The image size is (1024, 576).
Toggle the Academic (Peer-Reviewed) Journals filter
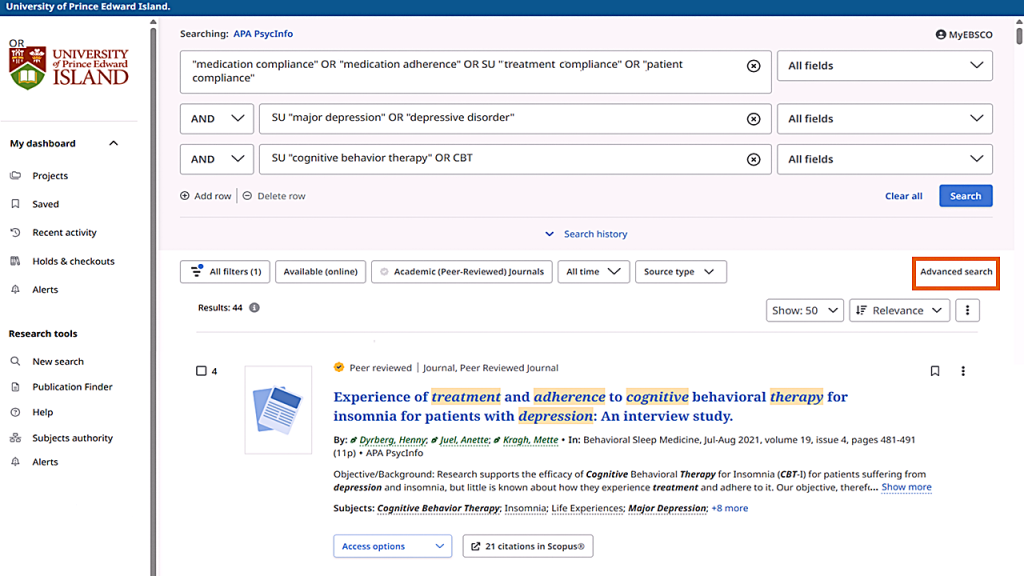coord(461,272)
